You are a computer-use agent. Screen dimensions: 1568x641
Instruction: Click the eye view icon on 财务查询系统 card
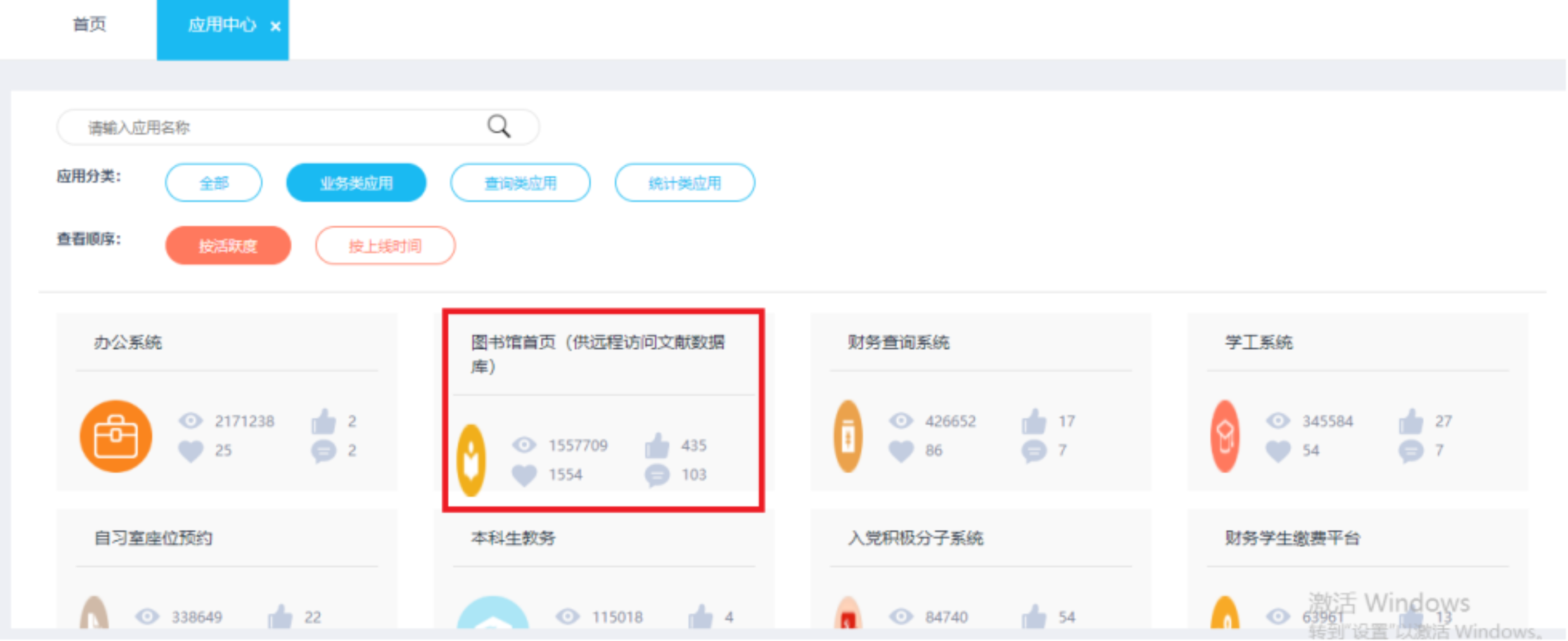tap(901, 421)
